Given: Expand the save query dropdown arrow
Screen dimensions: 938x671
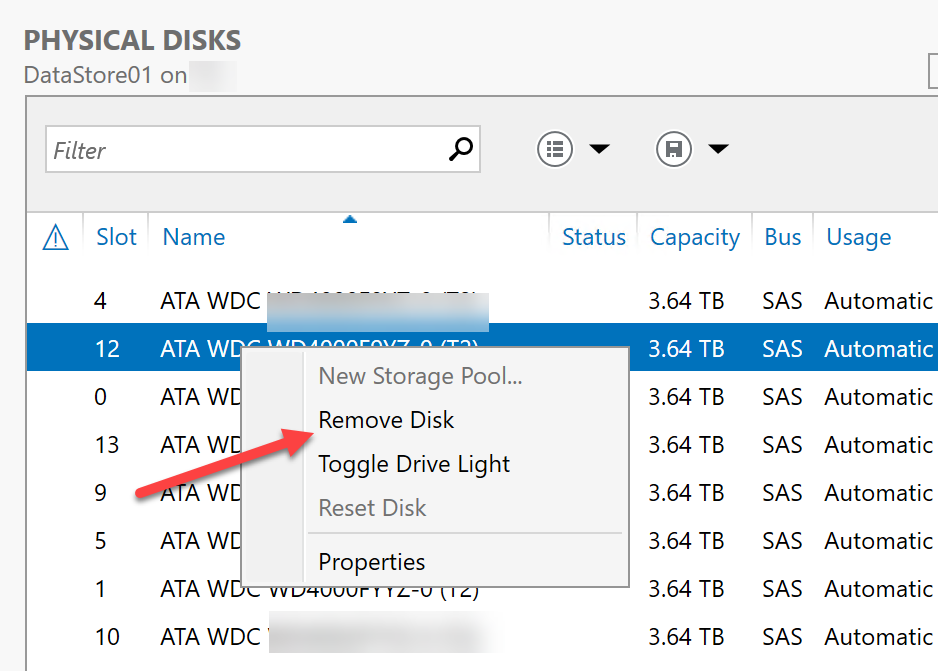Looking at the screenshot, I should click(718, 149).
